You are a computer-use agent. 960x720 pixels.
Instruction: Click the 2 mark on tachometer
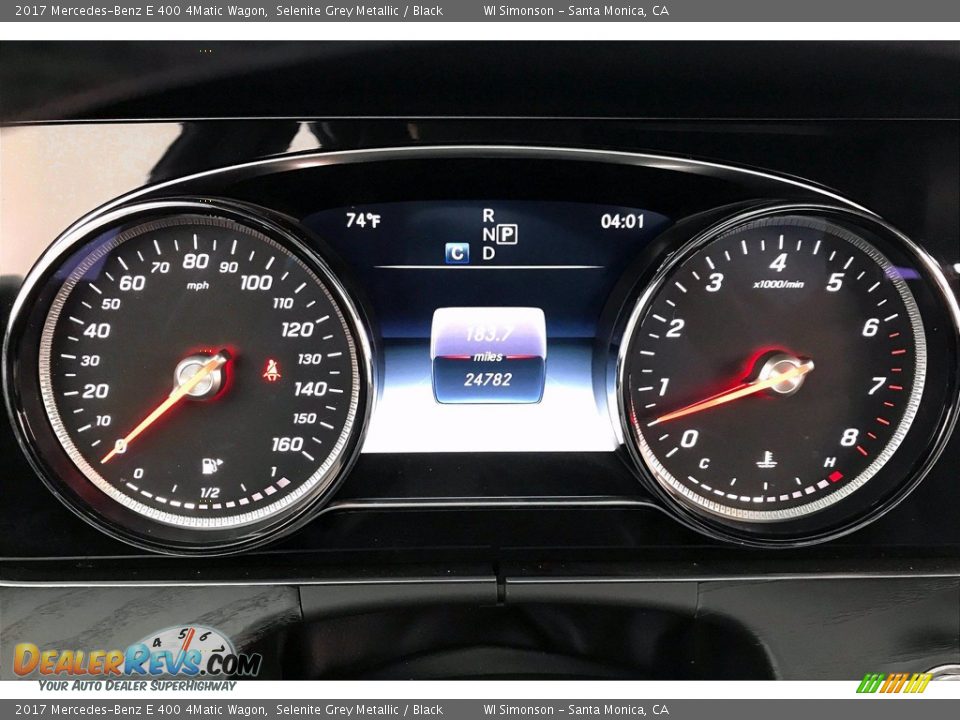tap(675, 328)
